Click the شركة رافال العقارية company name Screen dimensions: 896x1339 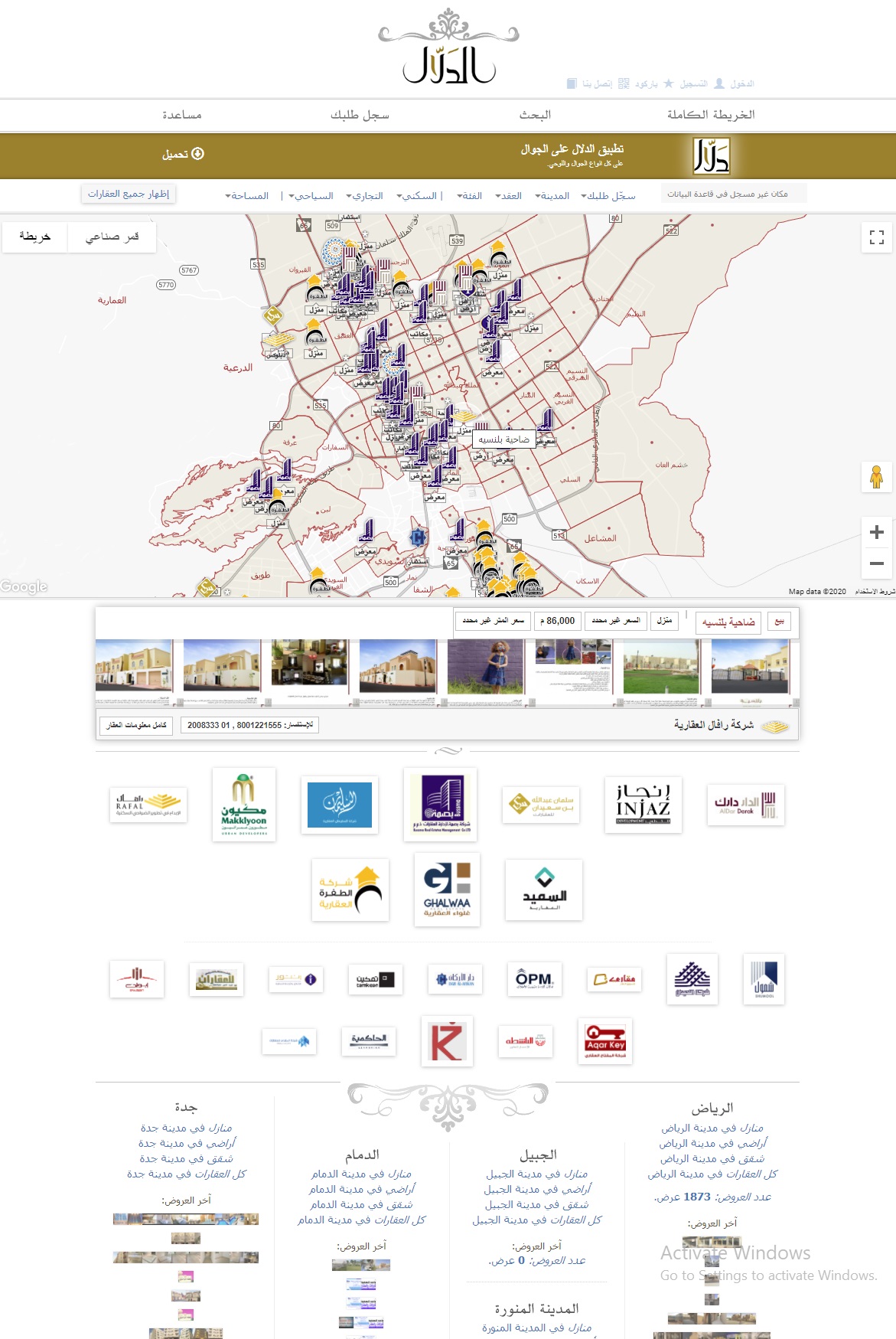pyautogui.click(x=714, y=724)
